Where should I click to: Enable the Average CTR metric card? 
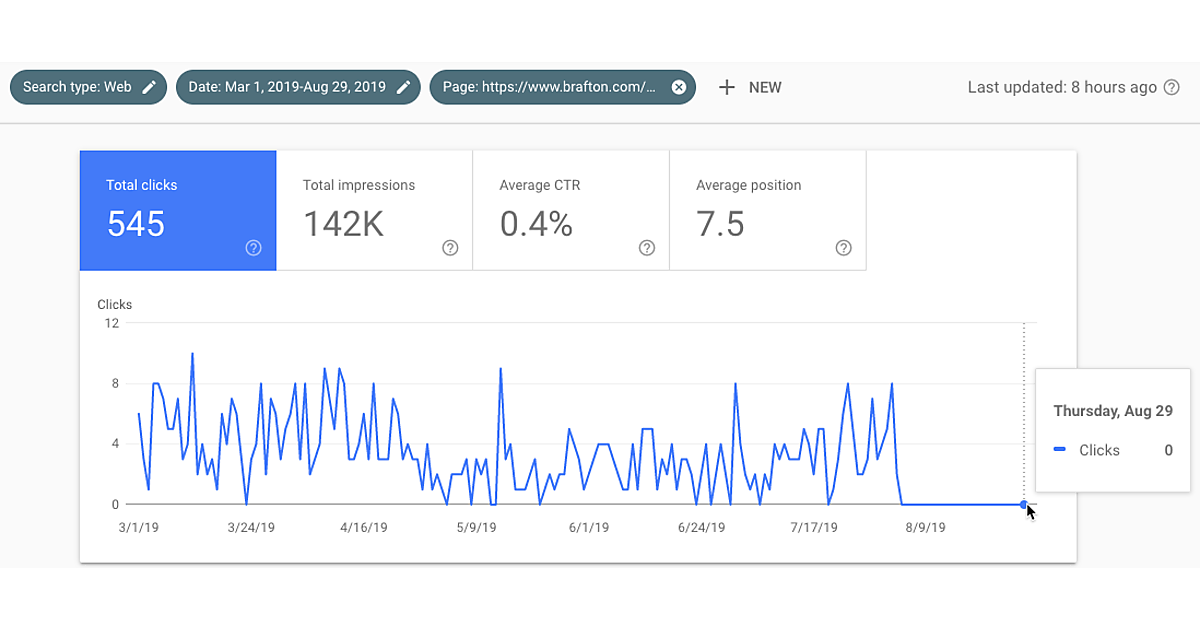click(570, 210)
